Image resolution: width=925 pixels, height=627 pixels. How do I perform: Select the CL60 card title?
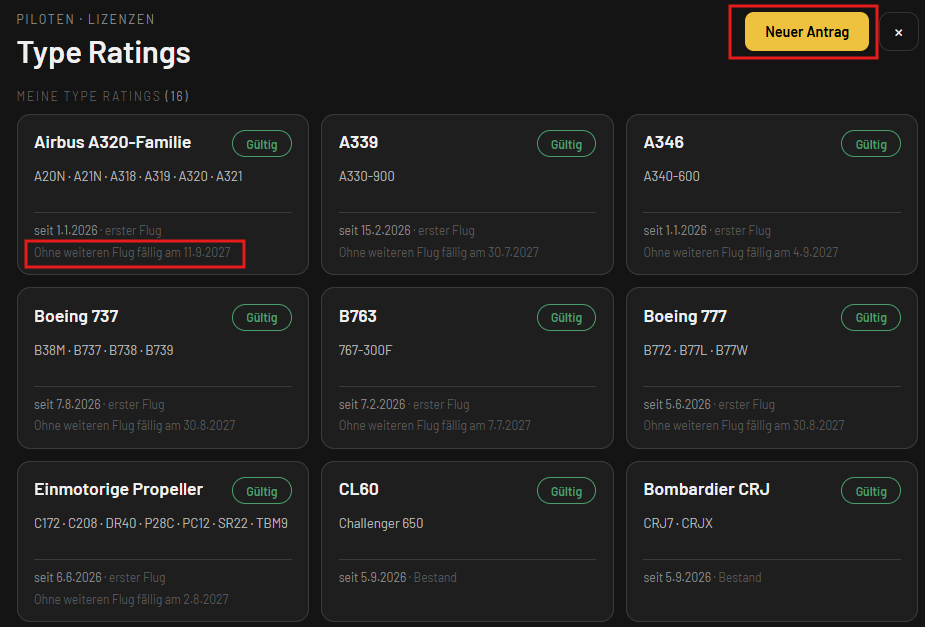click(359, 489)
